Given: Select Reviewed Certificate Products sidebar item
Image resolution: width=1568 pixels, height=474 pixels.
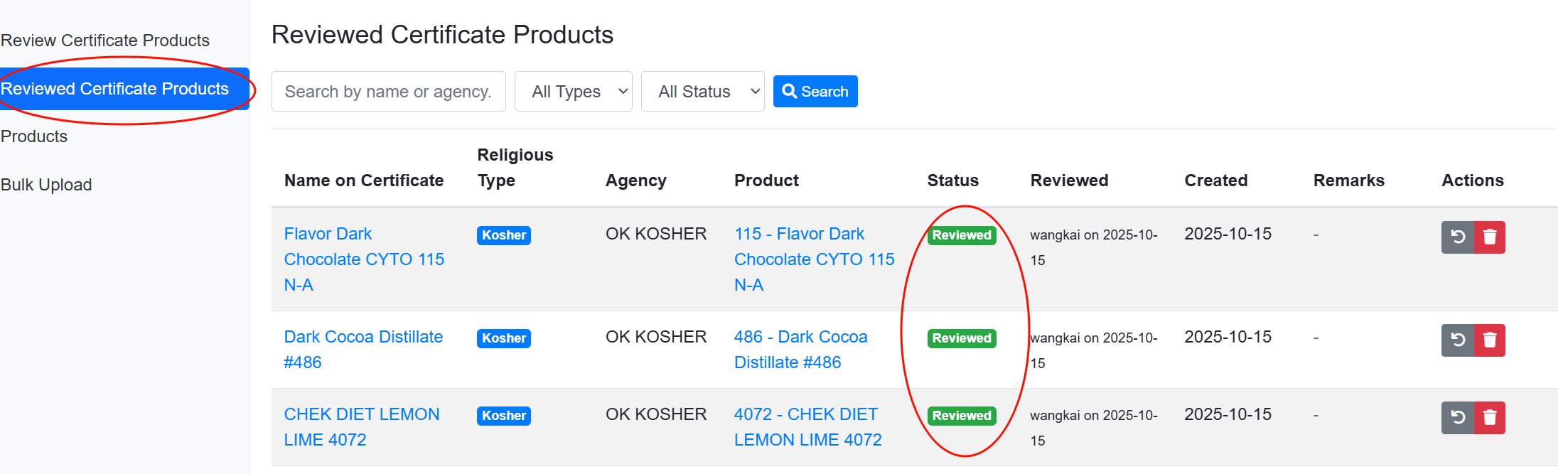Looking at the screenshot, I should (x=115, y=89).
